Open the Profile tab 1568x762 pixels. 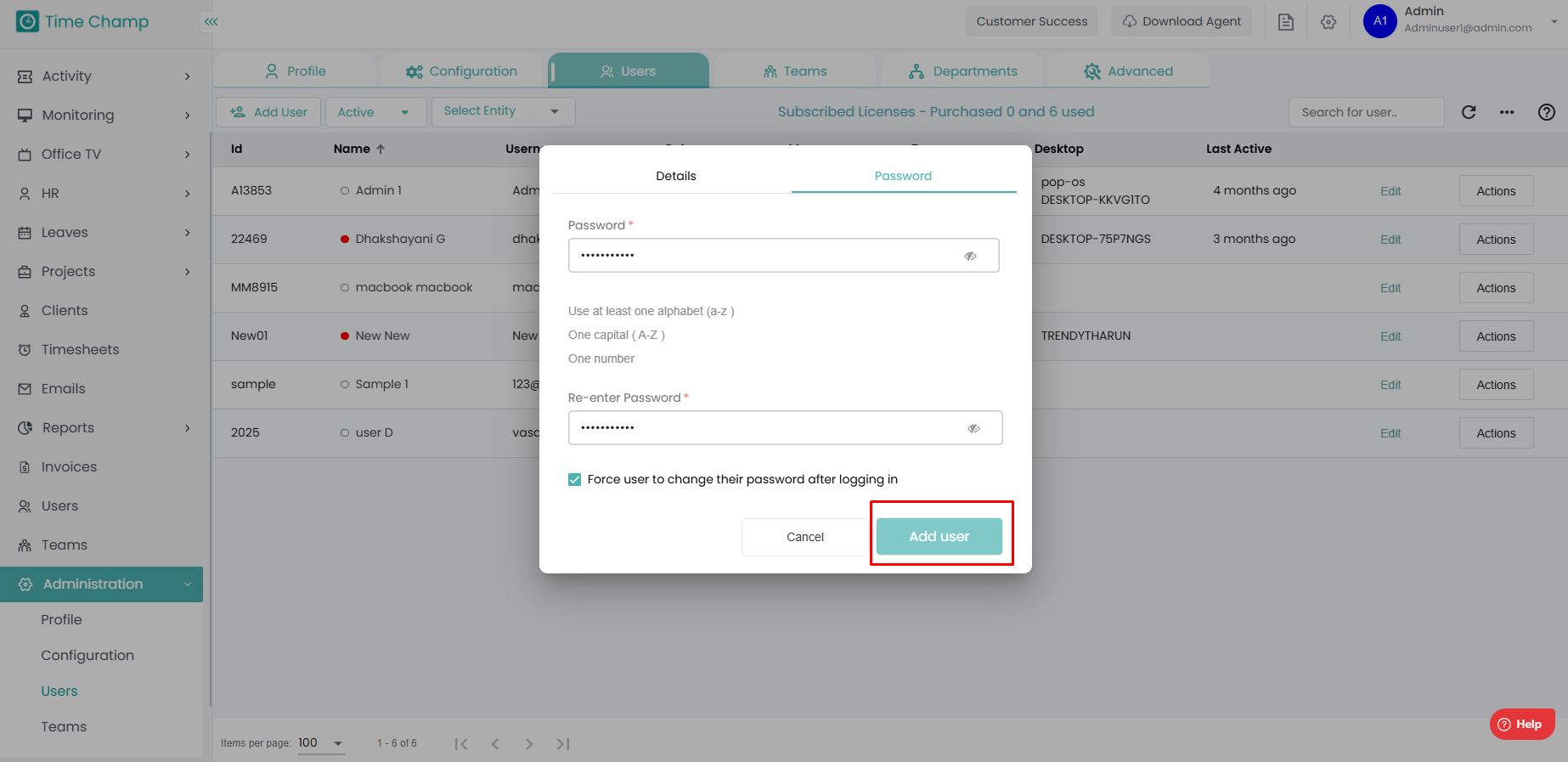click(x=295, y=71)
